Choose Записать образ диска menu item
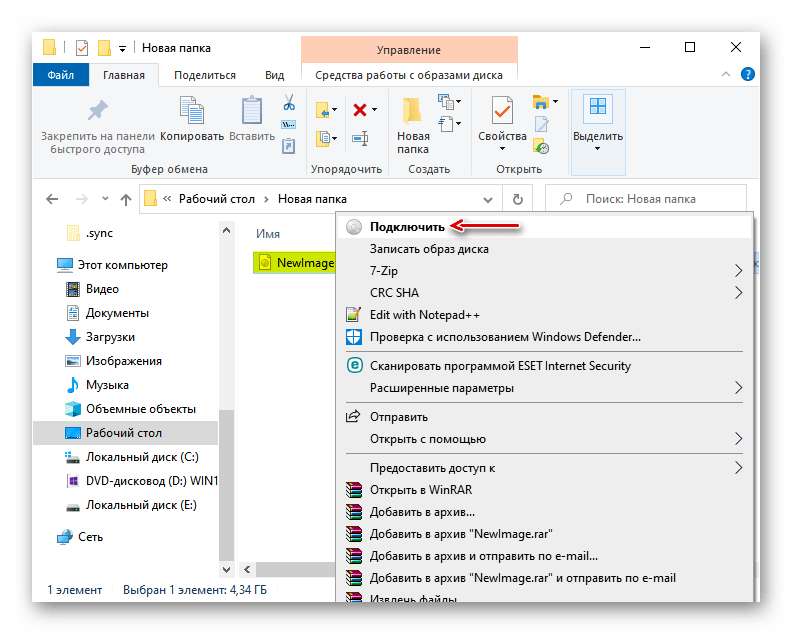 [544, 249]
